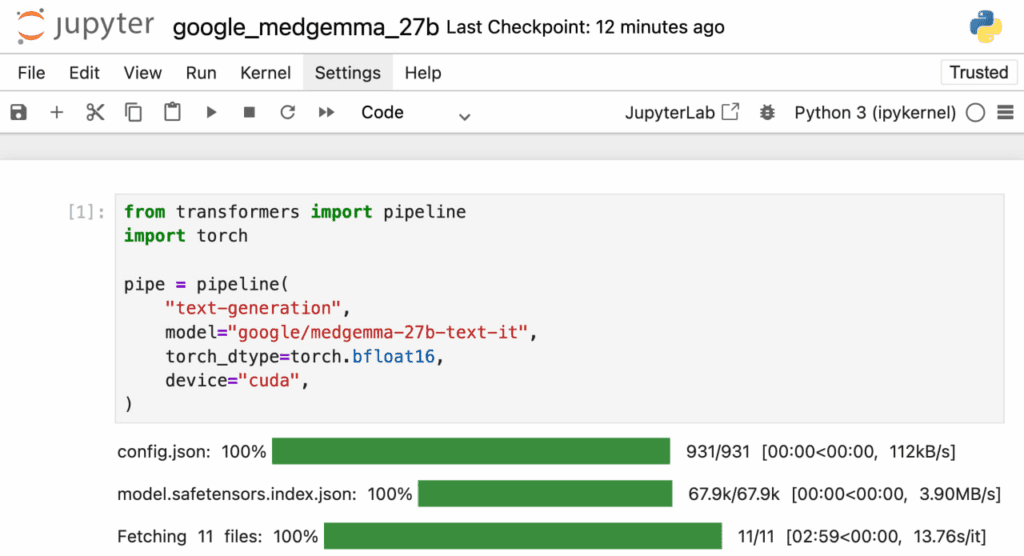Insert a new cell with plus icon
Viewport: 1024px width, 556px height.
coord(57,113)
